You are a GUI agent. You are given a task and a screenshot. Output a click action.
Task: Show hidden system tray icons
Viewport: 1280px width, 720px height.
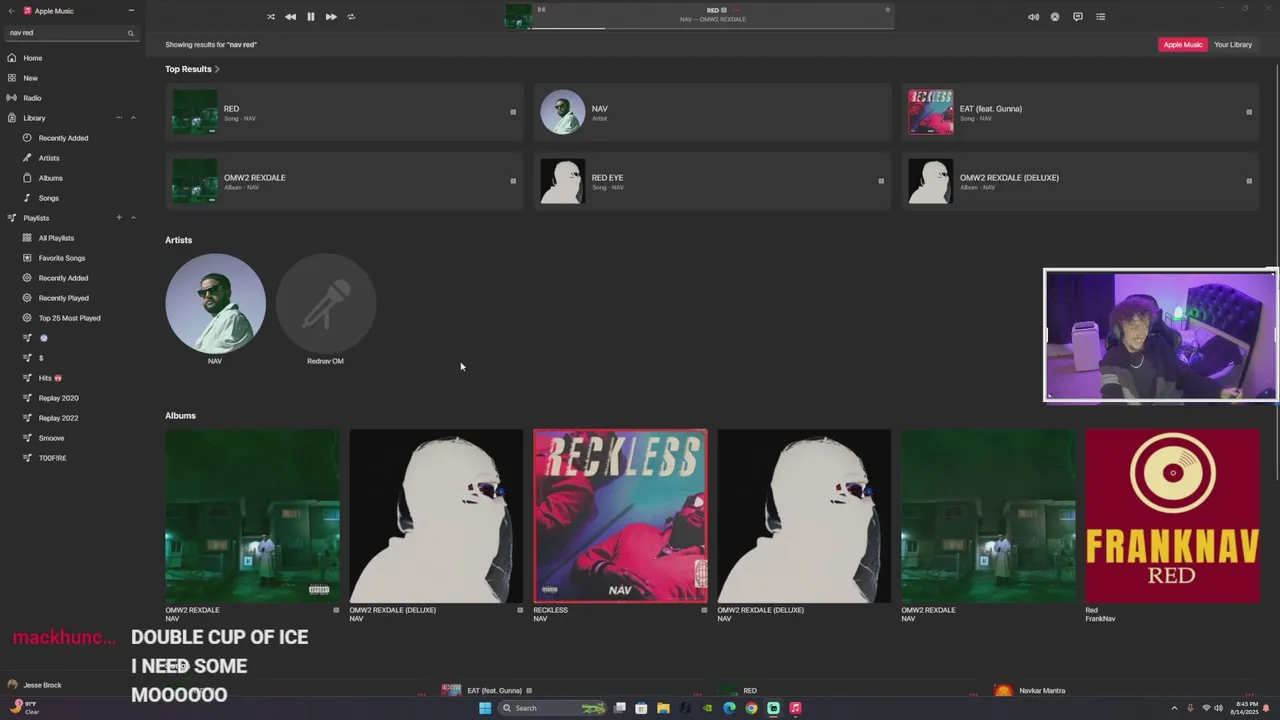1174,708
